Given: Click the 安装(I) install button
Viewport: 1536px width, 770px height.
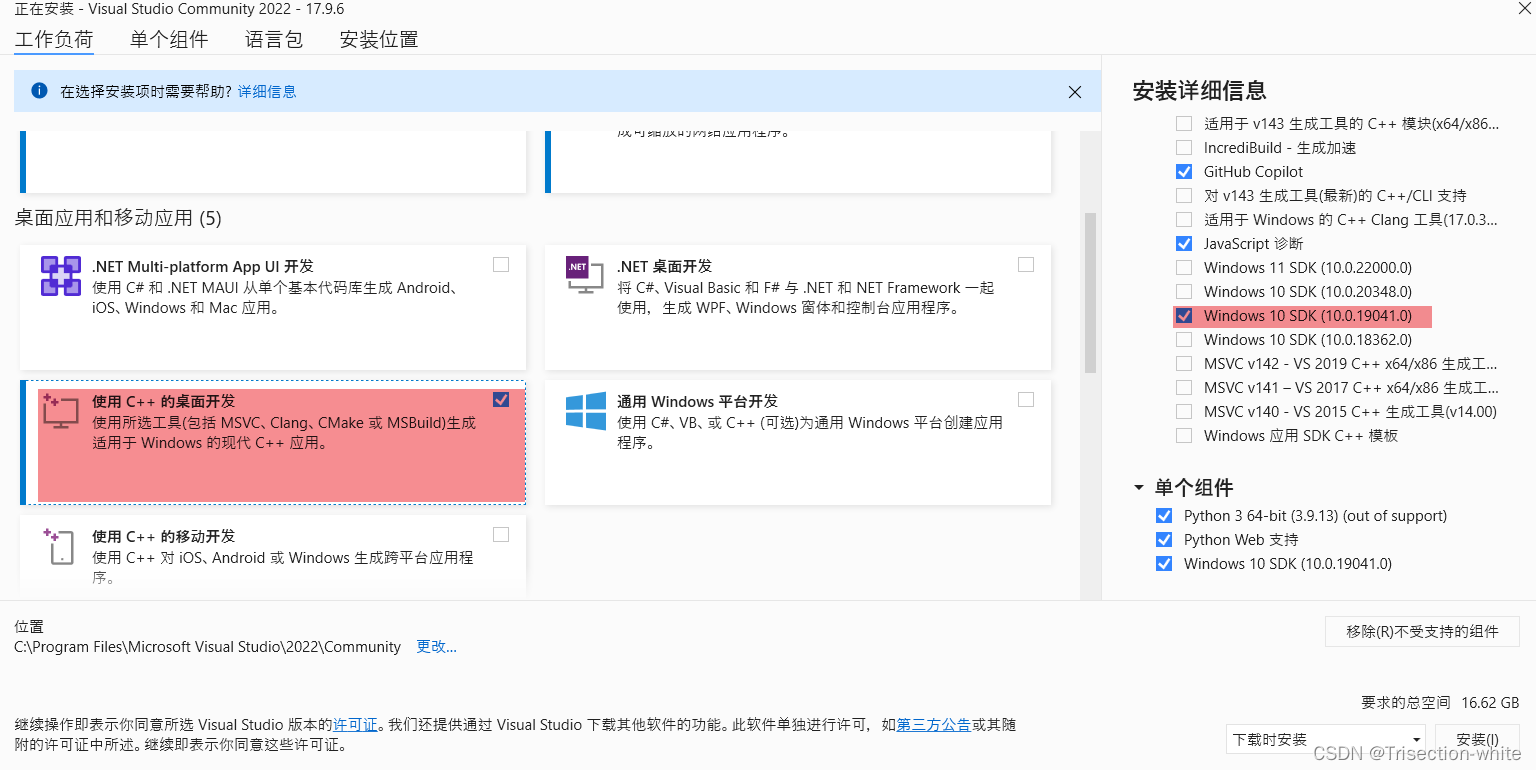Looking at the screenshot, I should (1477, 740).
